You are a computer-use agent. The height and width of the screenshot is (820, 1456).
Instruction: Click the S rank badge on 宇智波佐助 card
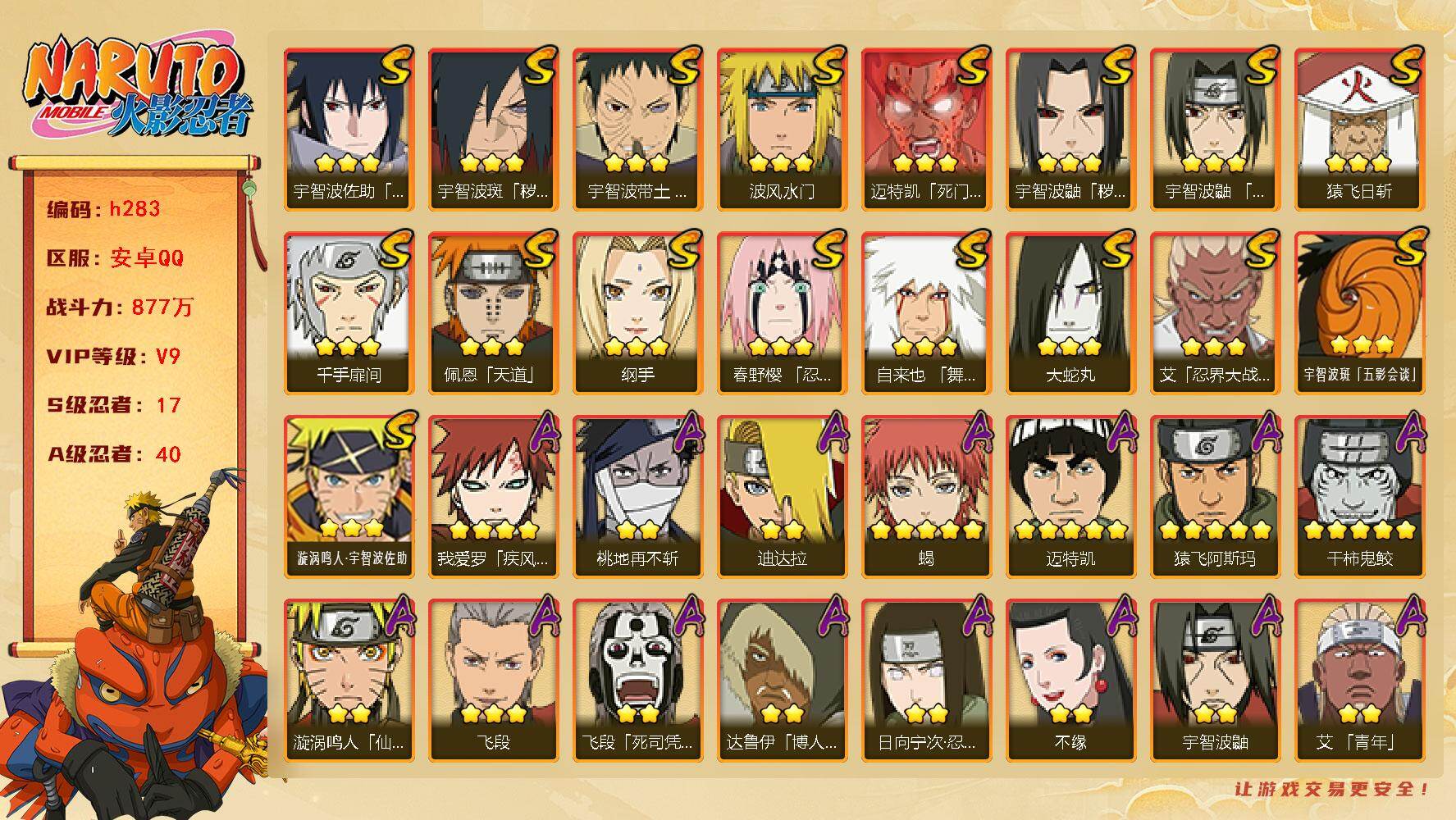pyautogui.click(x=395, y=67)
